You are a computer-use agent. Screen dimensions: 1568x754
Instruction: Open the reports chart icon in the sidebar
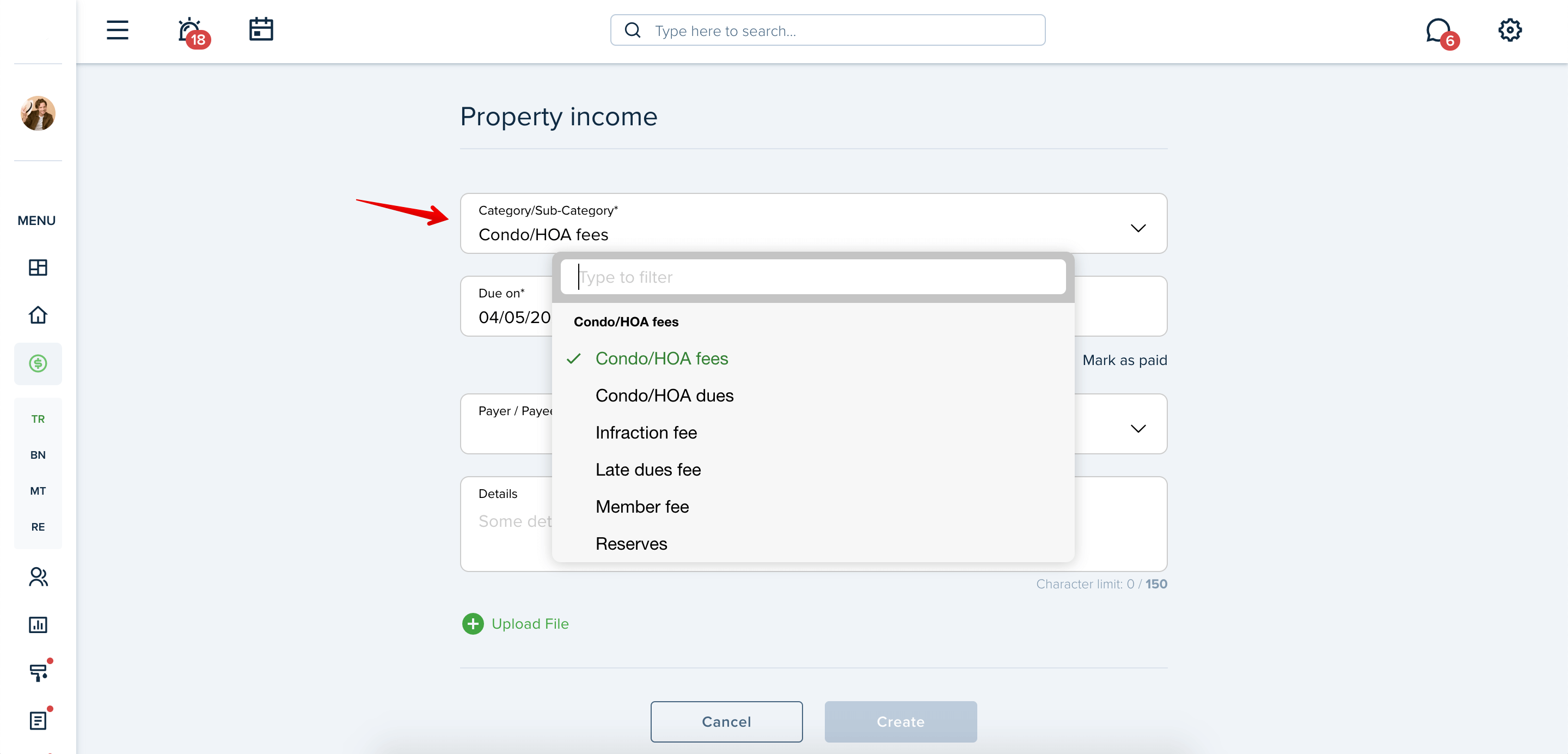[38, 624]
